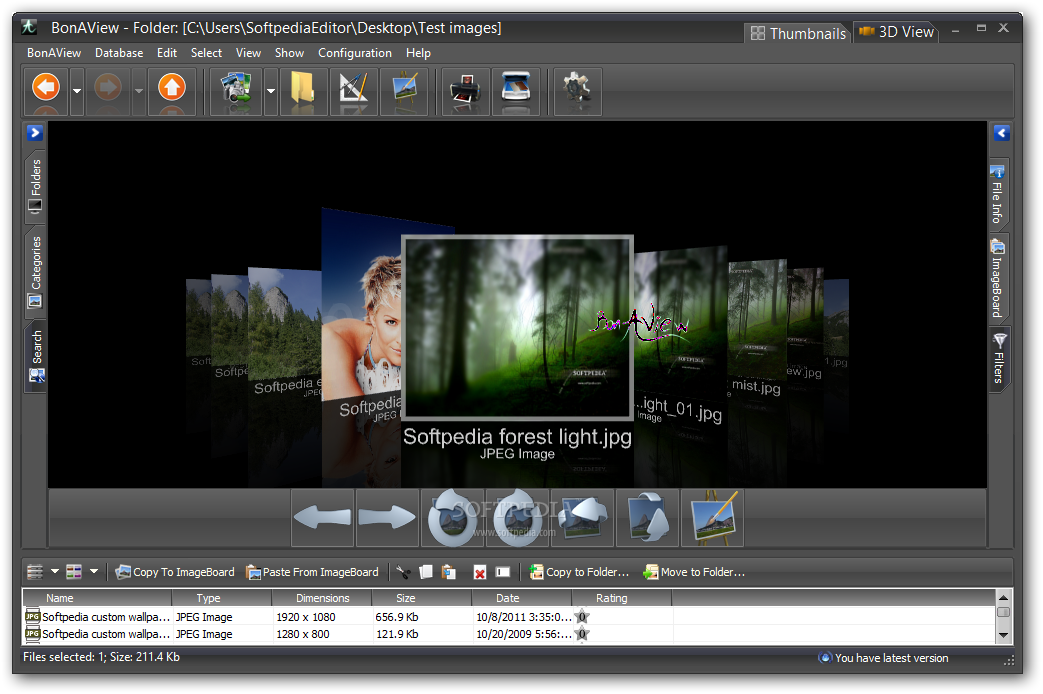Image resolution: width=1043 pixels, height=694 pixels.
Task: Click the colored columns layout icon
Action: coord(74,572)
